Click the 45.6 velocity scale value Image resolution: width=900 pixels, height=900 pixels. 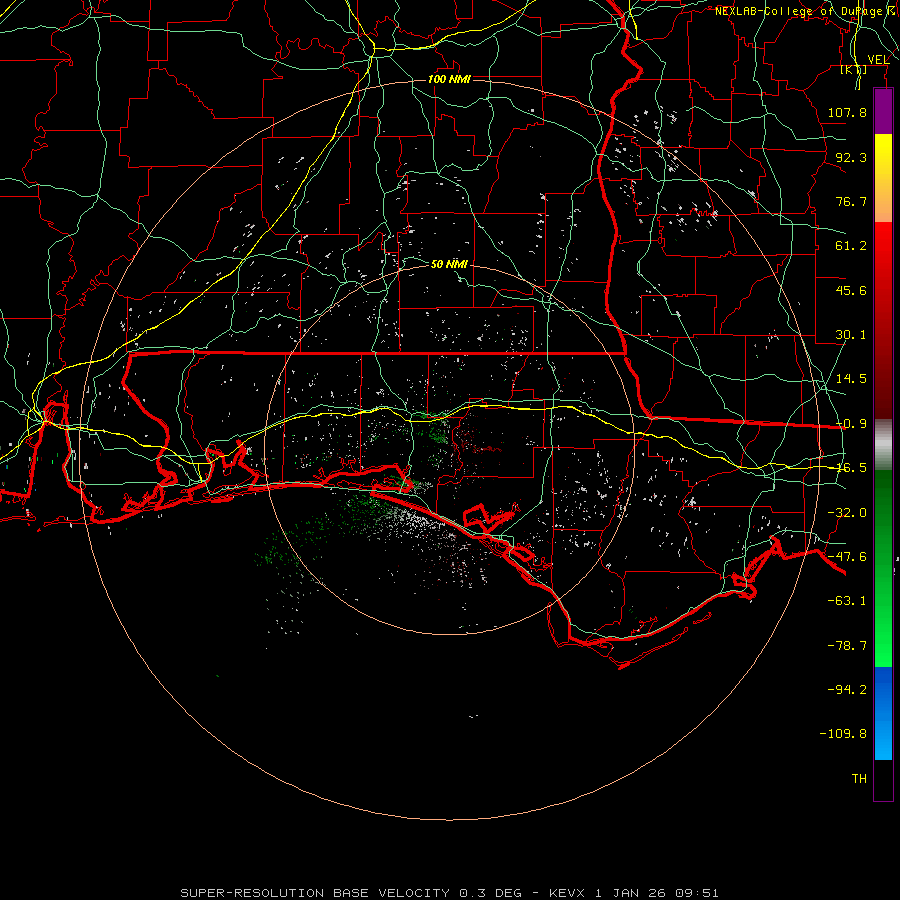click(x=851, y=290)
